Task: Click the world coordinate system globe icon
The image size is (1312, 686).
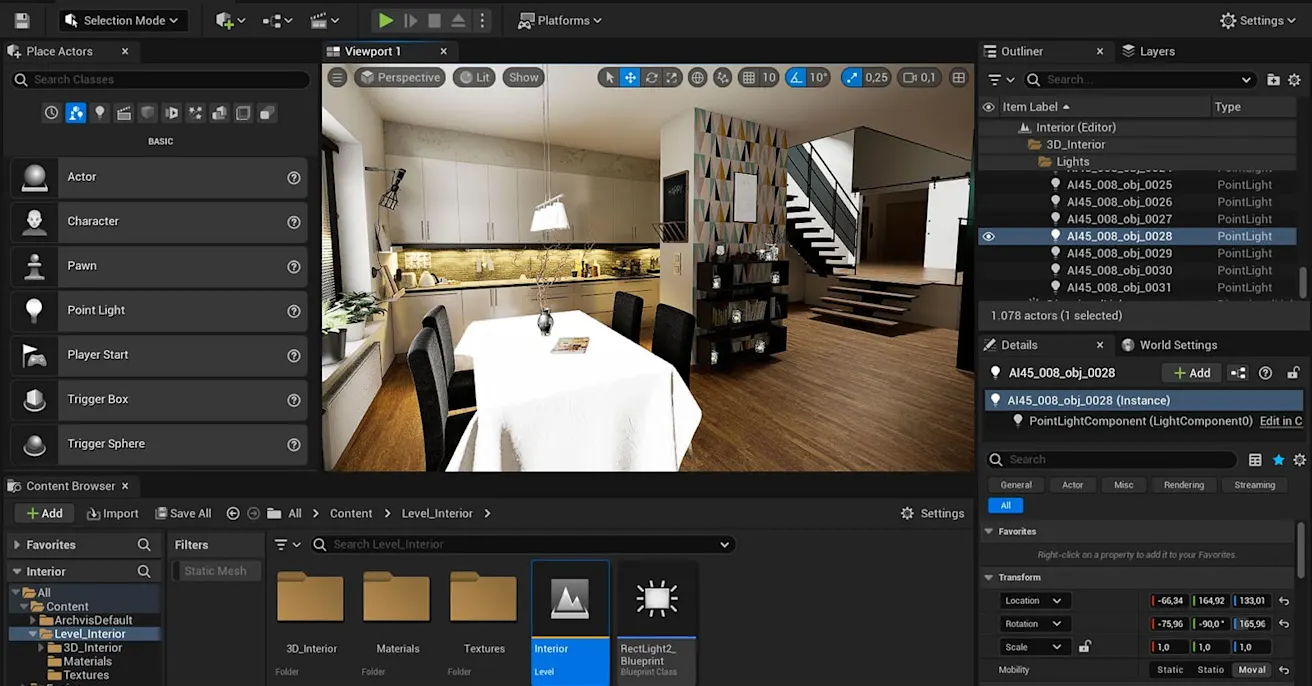Action: coord(698,78)
